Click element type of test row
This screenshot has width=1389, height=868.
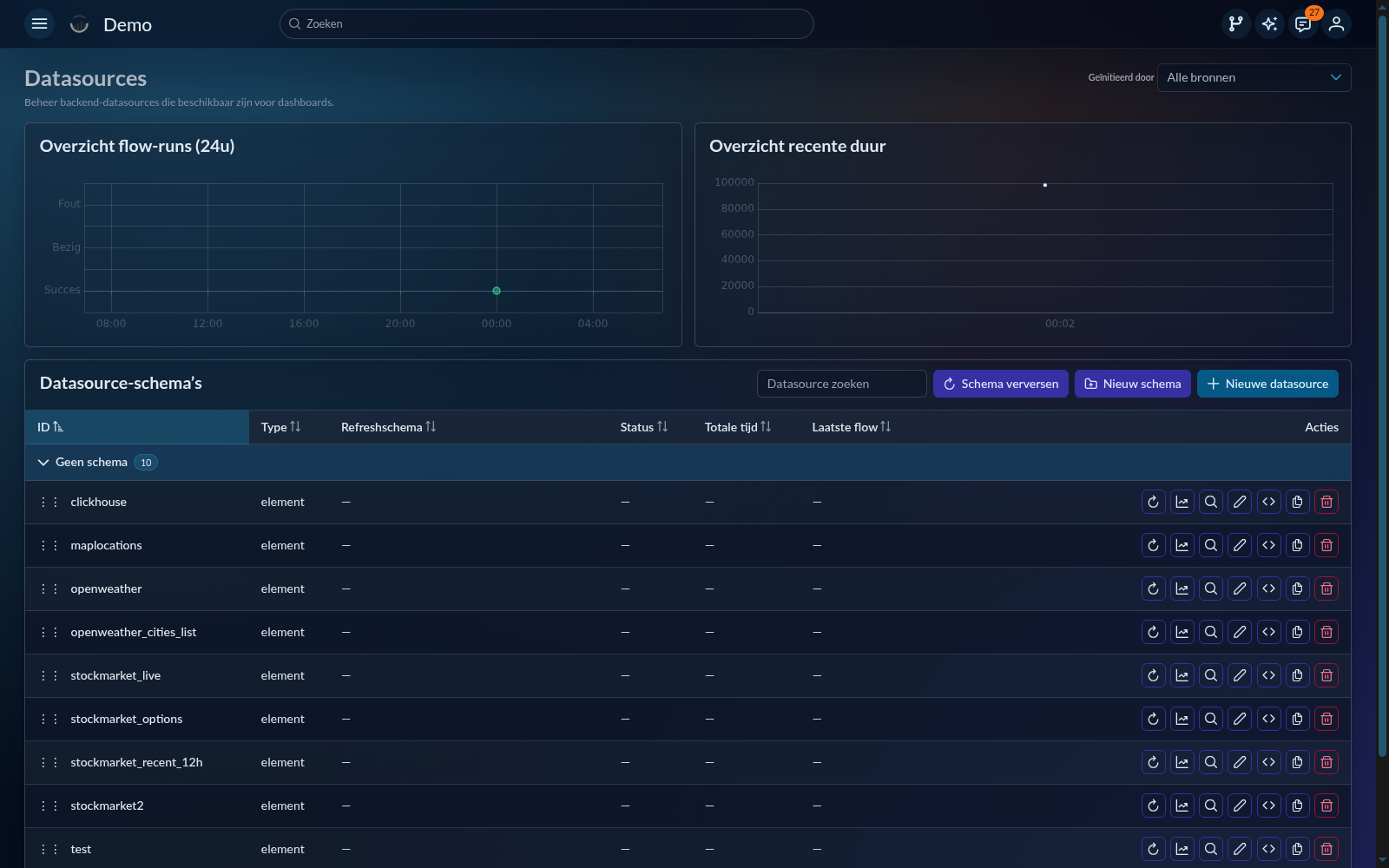point(282,849)
